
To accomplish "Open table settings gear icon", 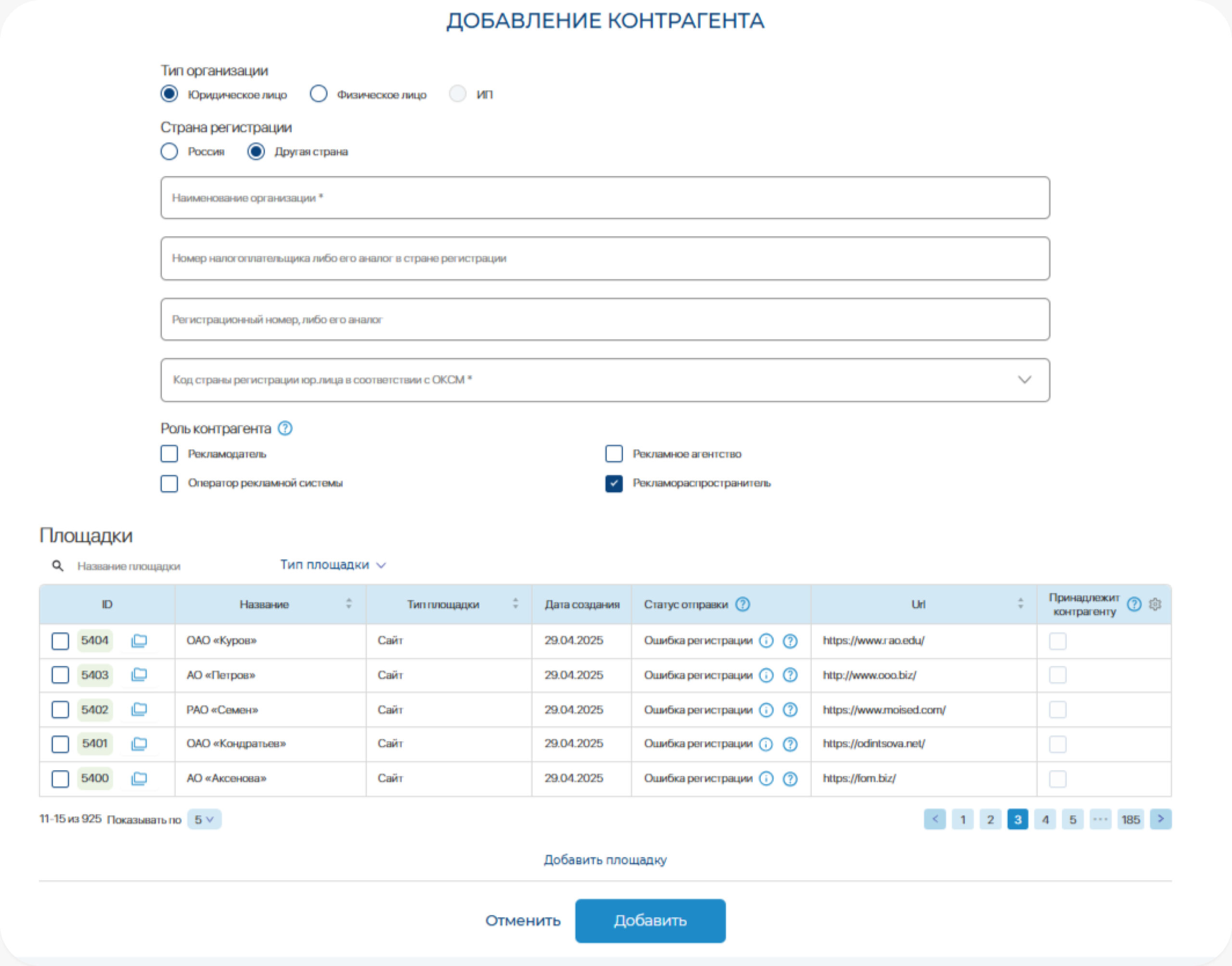I will point(1155,604).
